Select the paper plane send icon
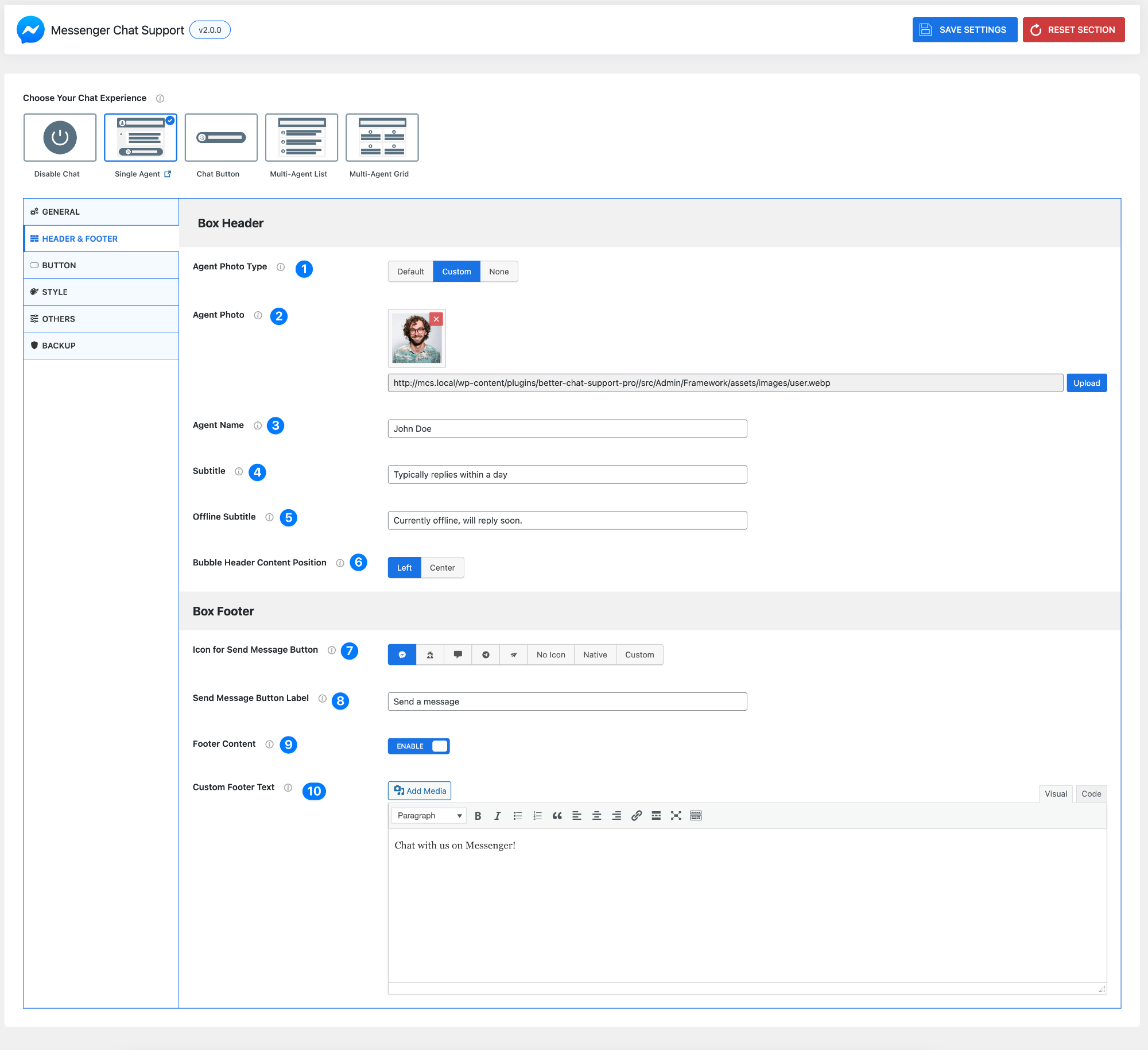Image resolution: width=1148 pixels, height=1050 pixels. pos(514,654)
